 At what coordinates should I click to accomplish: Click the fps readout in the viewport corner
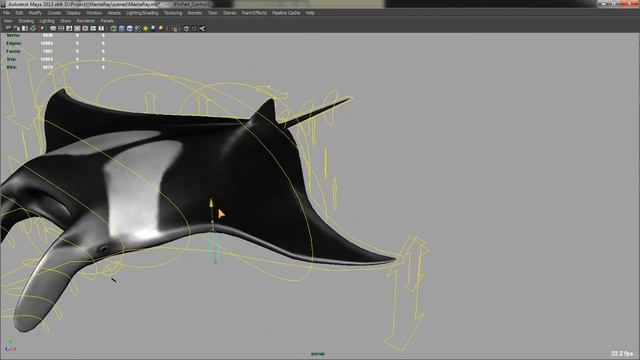(x=622, y=353)
